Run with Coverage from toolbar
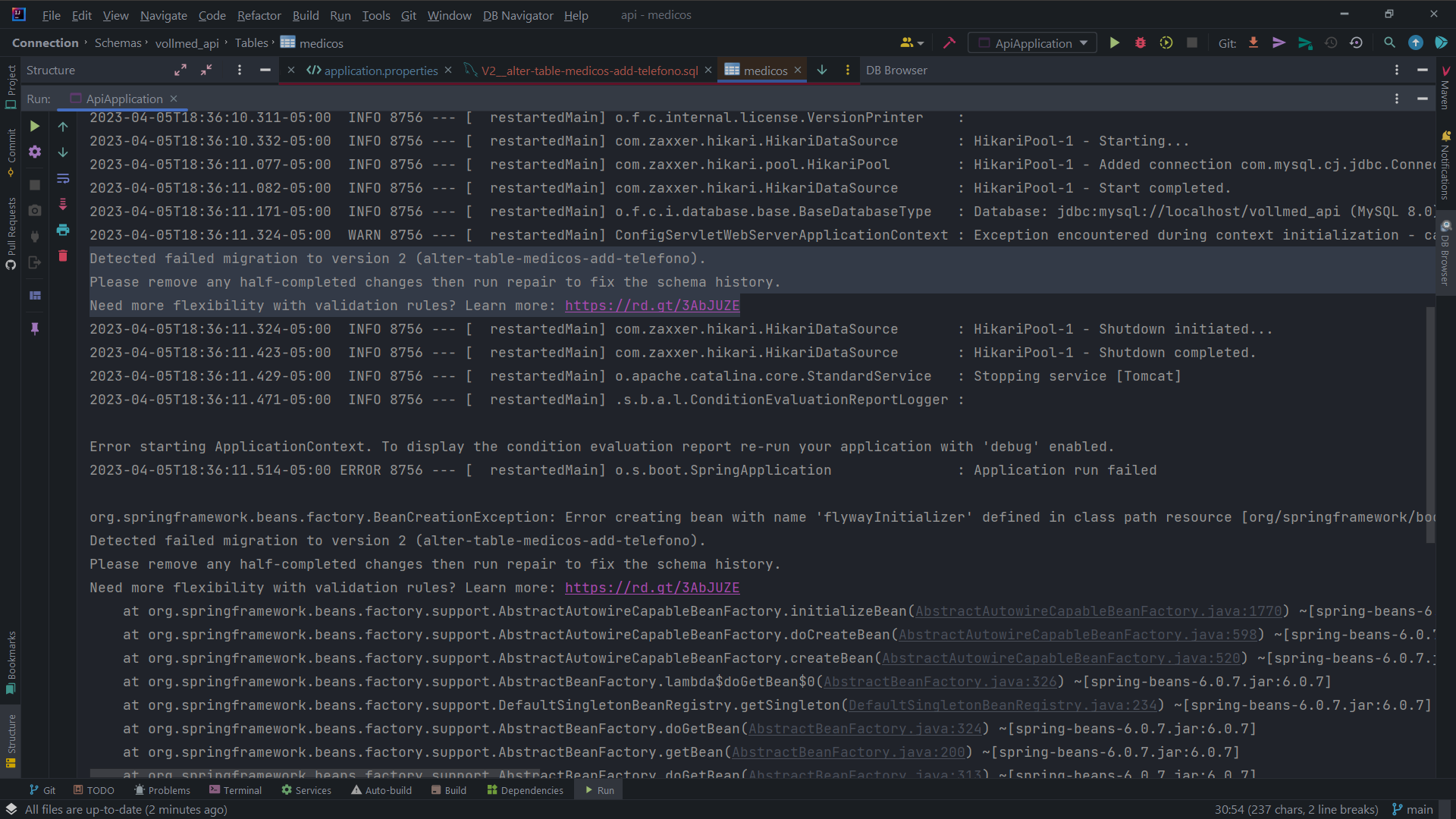1456x819 pixels. pyautogui.click(x=1166, y=43)
